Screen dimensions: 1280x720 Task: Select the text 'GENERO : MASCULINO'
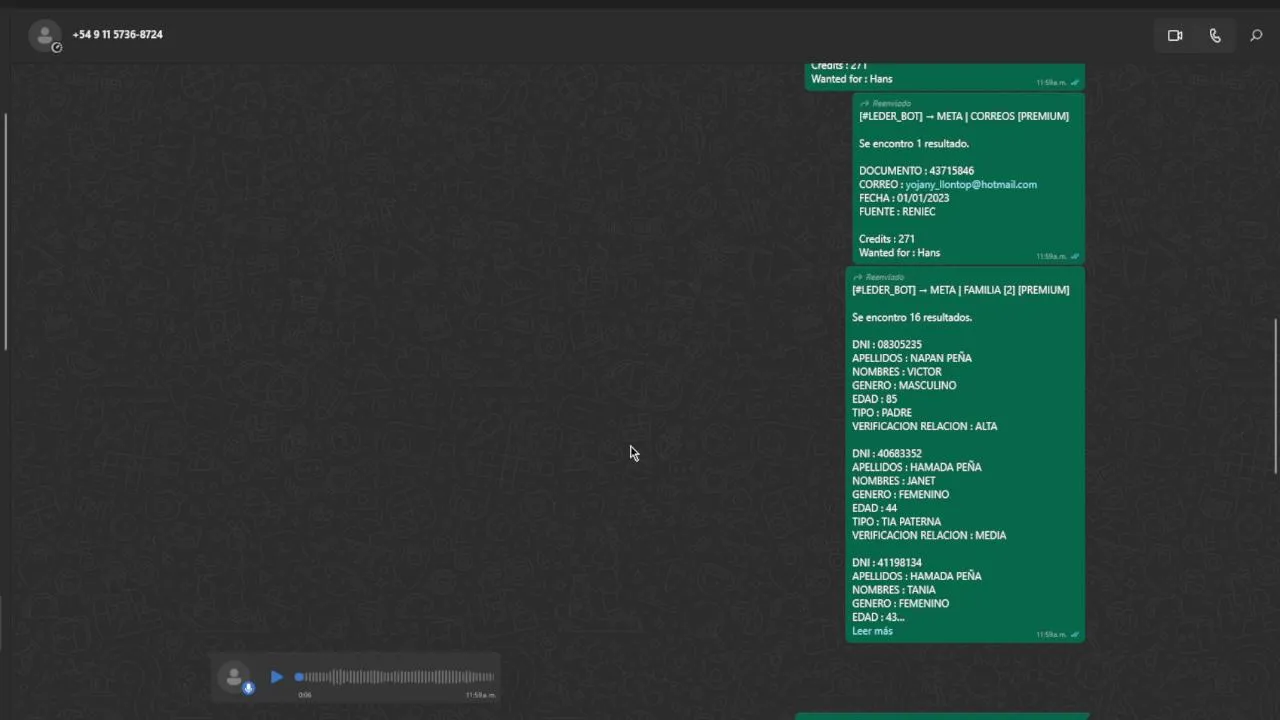(x=904, y=385)
